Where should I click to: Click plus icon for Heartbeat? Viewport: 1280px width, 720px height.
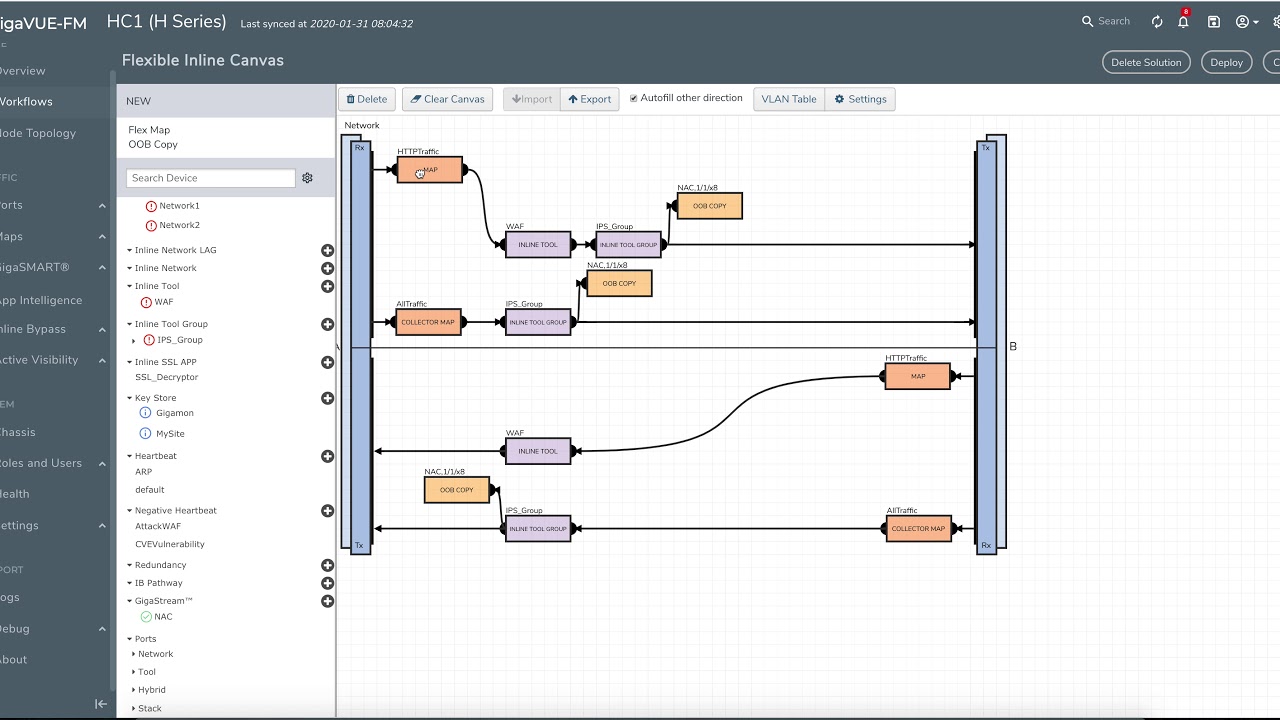pos(327,456)
